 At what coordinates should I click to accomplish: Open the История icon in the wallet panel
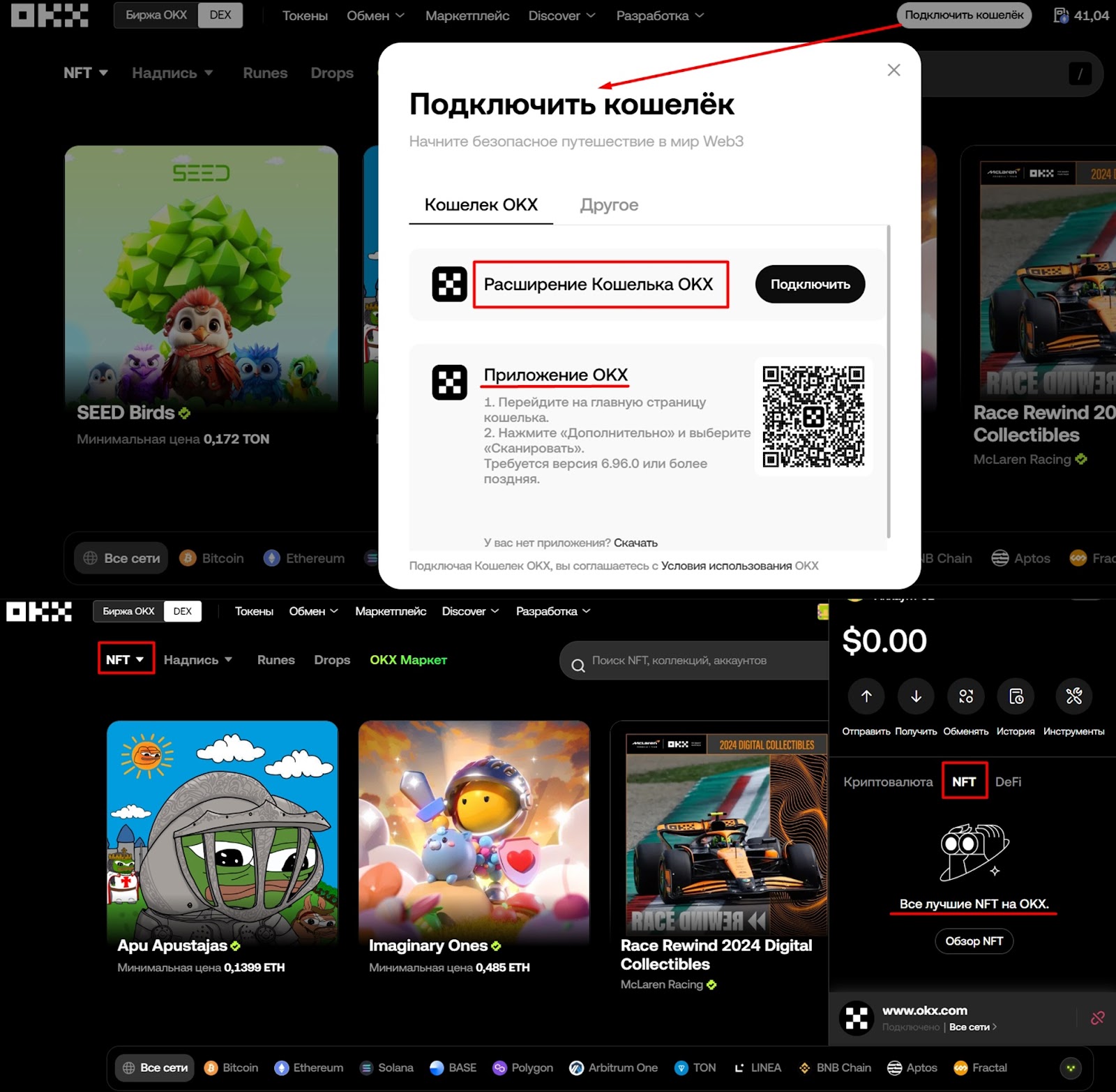coord(1016,696)
